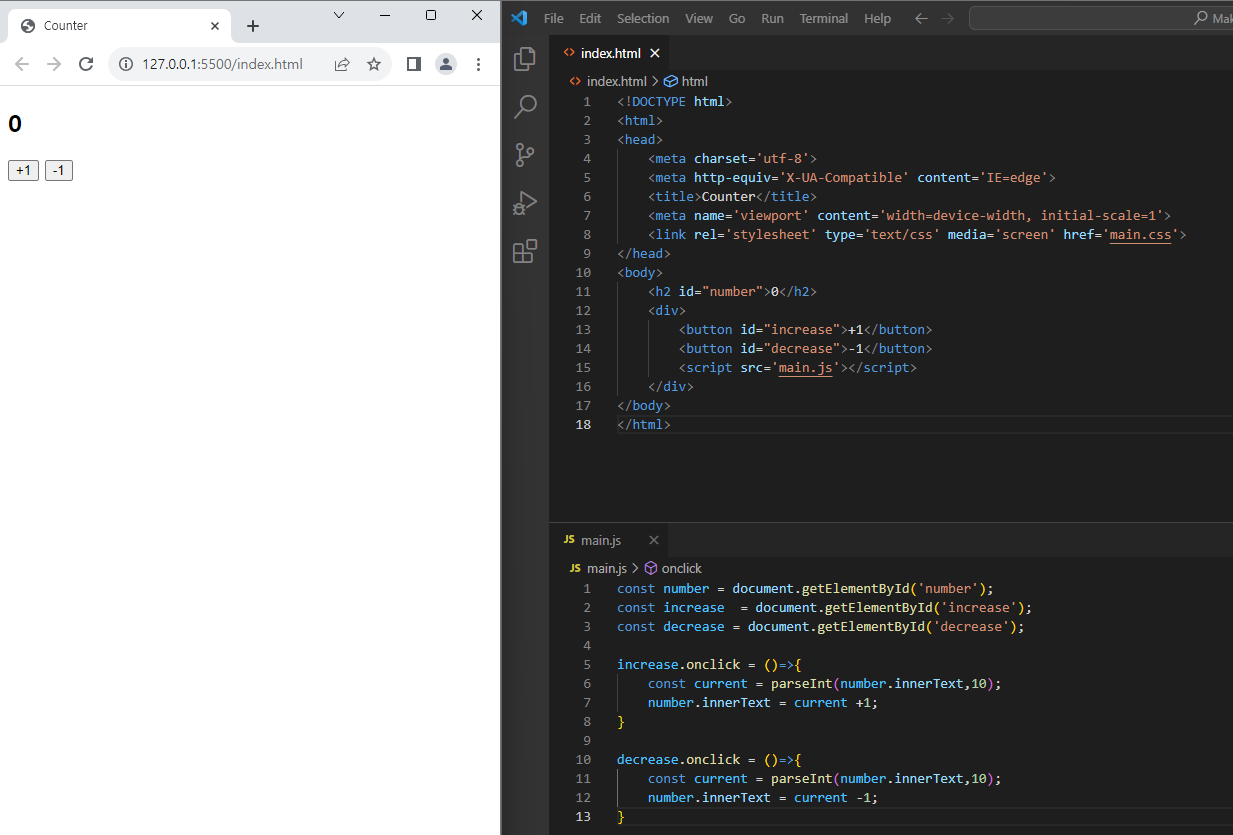
Task: Select the index.html editor tab
Action: (610, 53)
